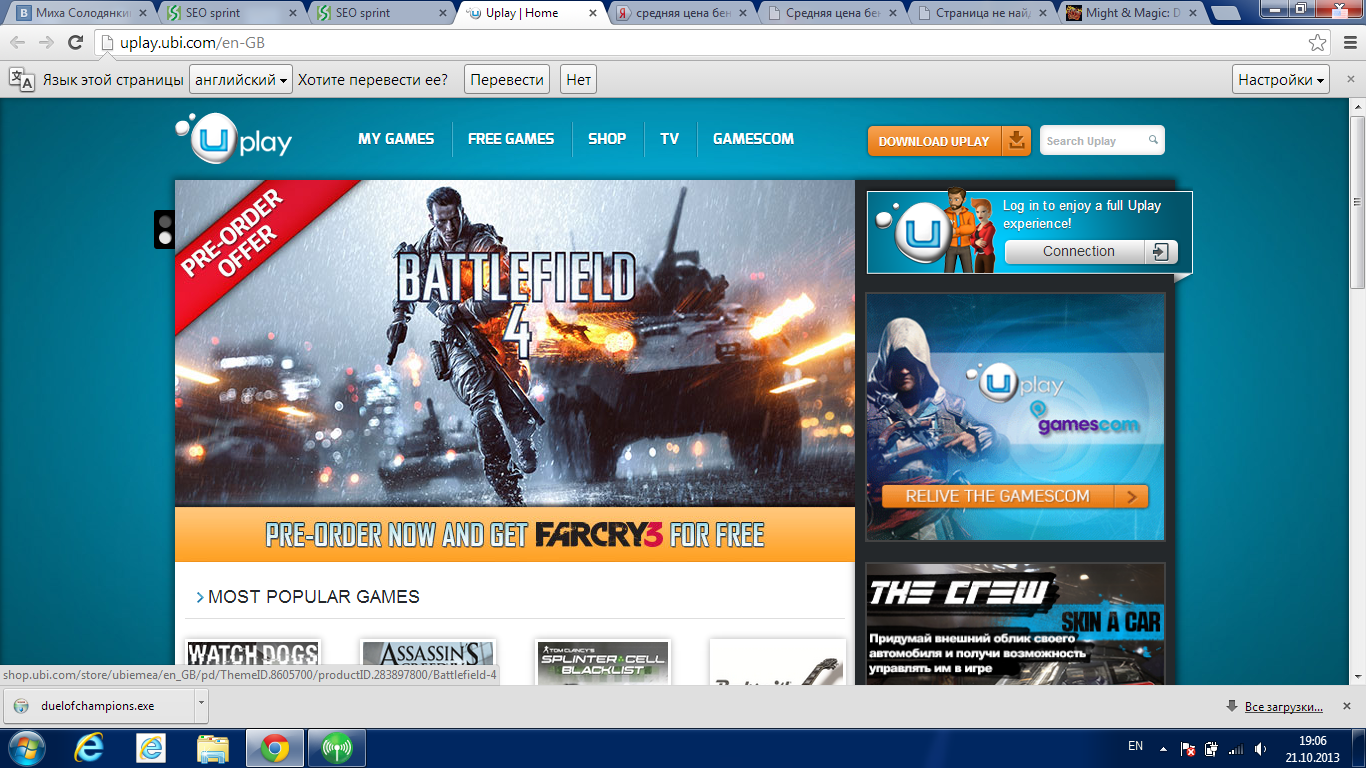Click the EN language indicator
Image resolution: width=1366 pixels, height=768 pixels.
click(x=1135, y=746)
